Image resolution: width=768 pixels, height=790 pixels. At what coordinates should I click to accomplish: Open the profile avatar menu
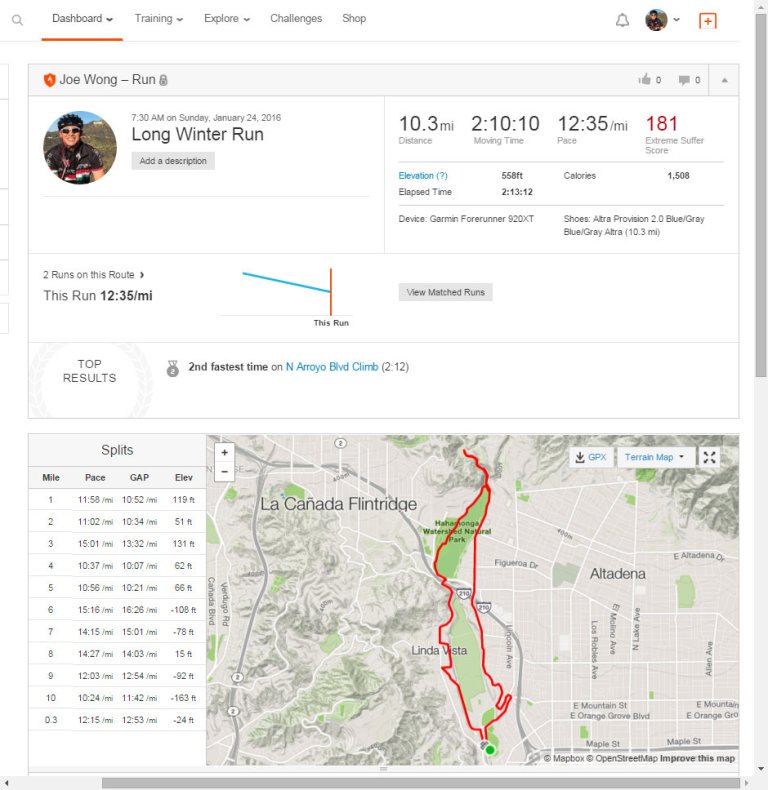pyautogui.click(x=662, y=20)
